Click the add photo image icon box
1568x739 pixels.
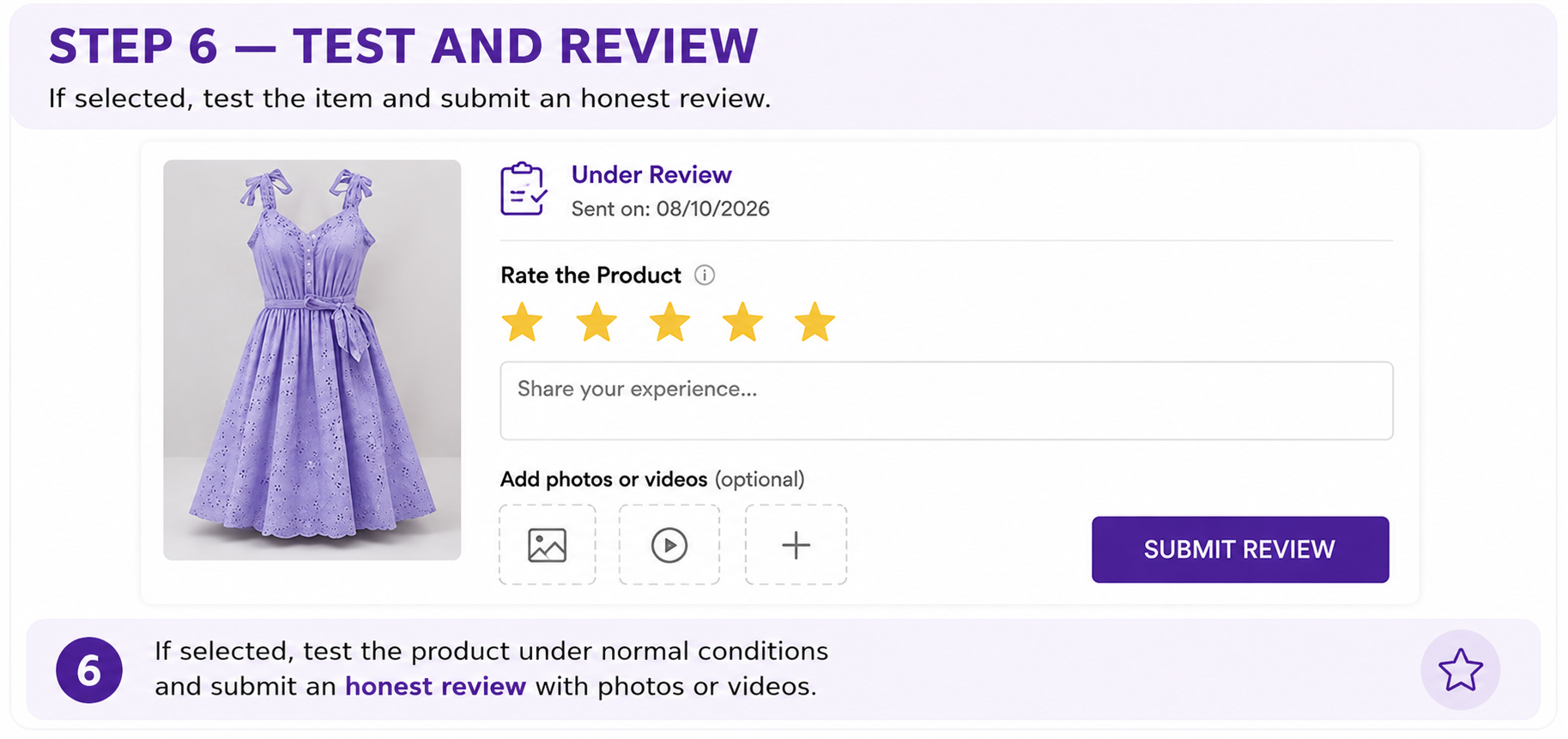coord(548,545)
